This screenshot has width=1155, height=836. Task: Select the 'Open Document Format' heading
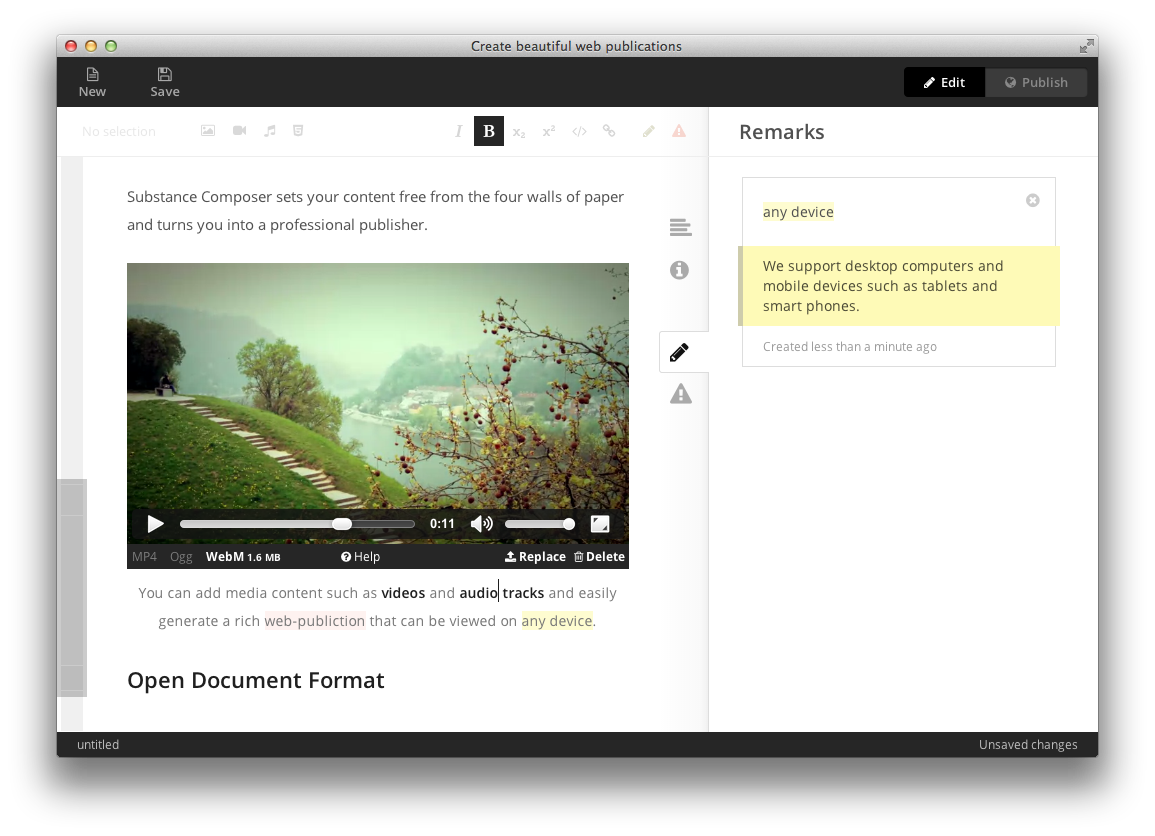coord(256,680)
